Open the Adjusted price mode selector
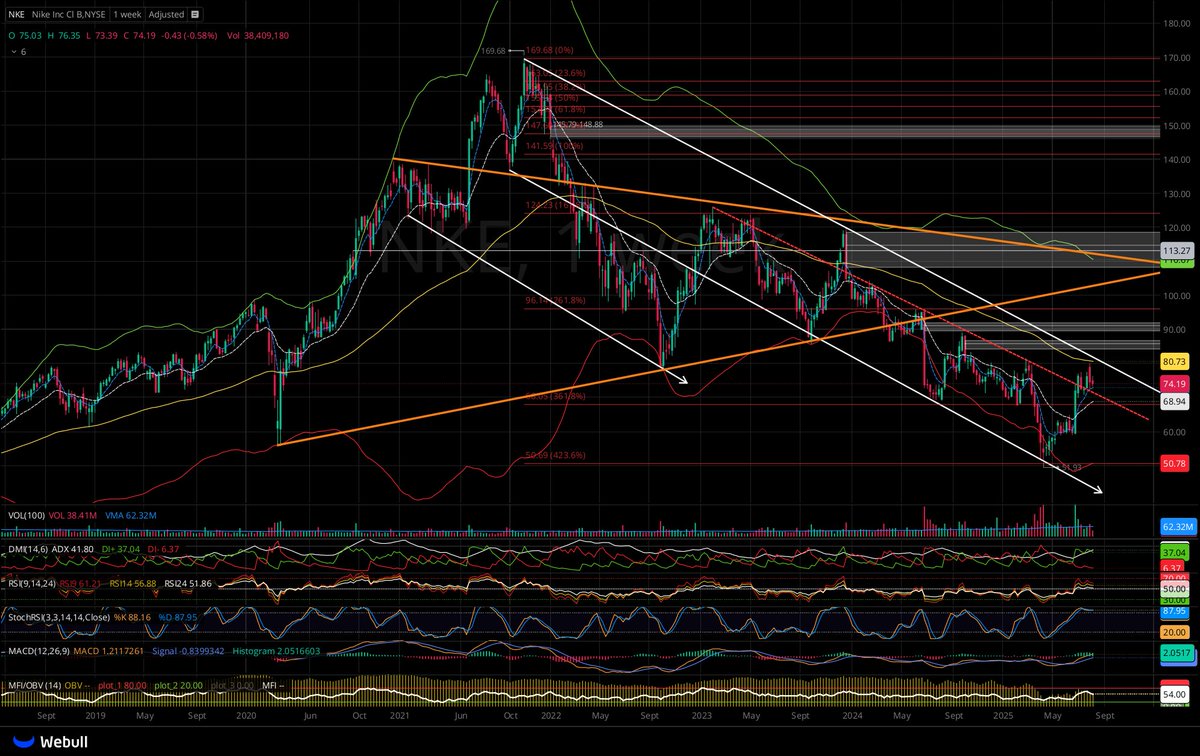The height and width of the screenshot is (756, 1200). 166,14
